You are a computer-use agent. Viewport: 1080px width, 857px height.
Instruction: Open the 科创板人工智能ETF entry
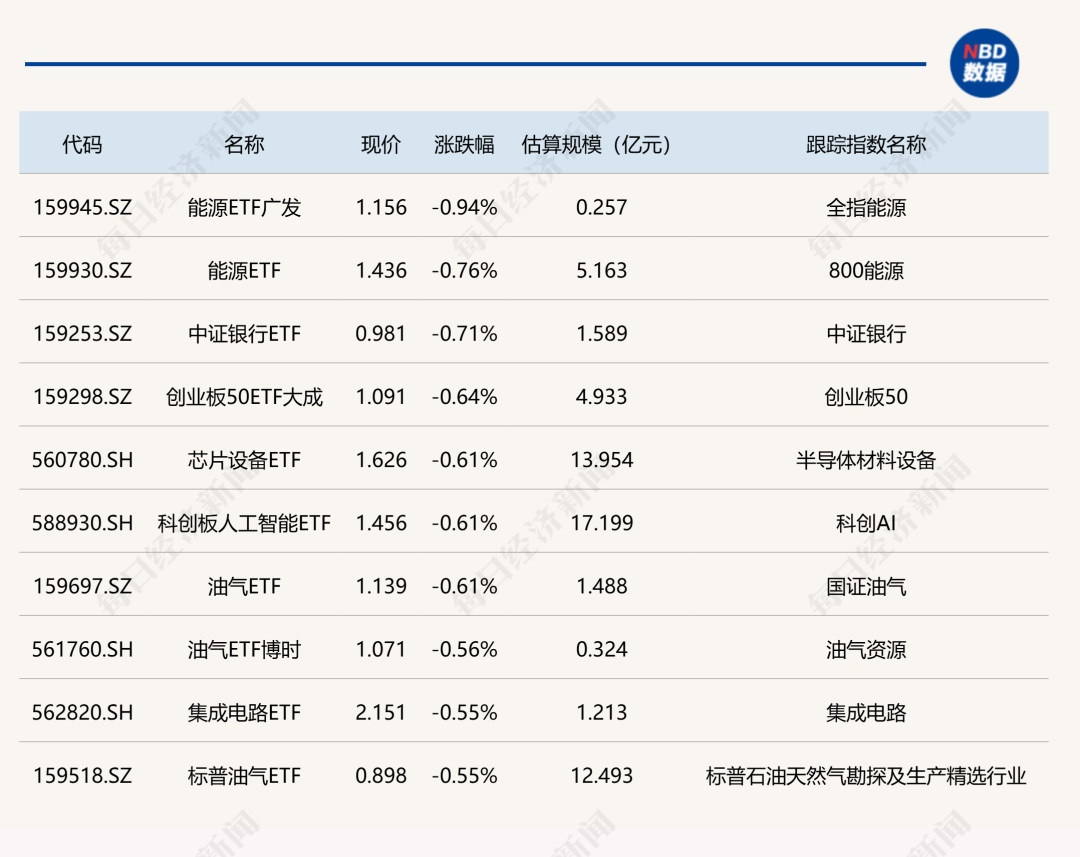click(x=244, y=523)
